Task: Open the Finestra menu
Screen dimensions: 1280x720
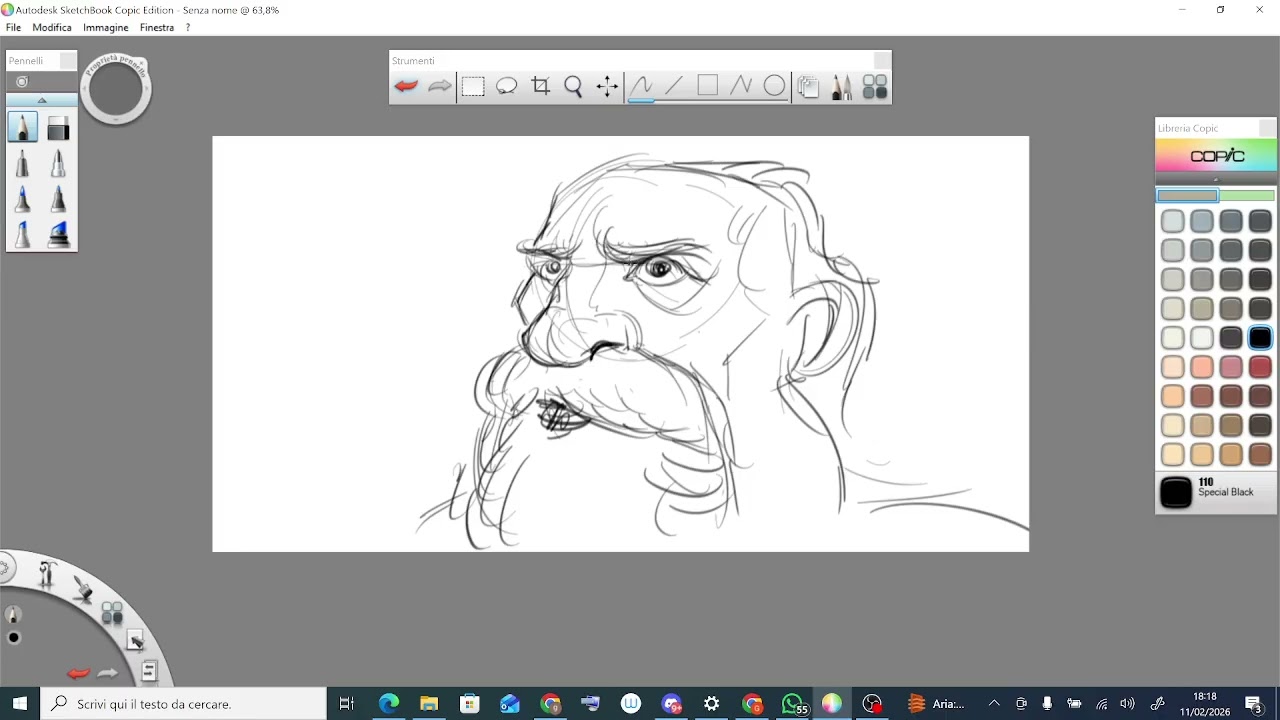Action: (x=157, y=28)
